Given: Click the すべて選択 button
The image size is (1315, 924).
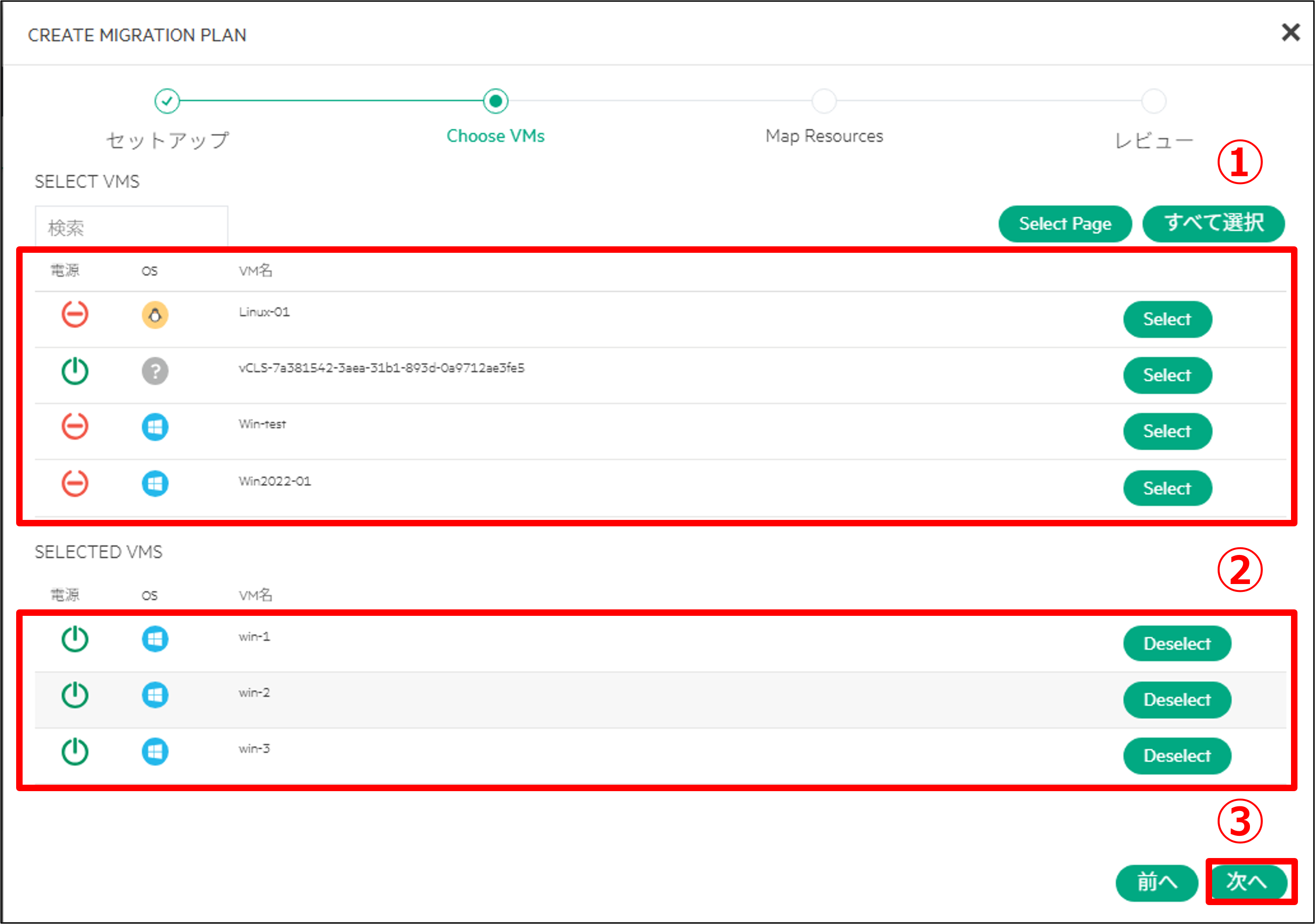Looking at the screenshot, I should pos(1213,224).
